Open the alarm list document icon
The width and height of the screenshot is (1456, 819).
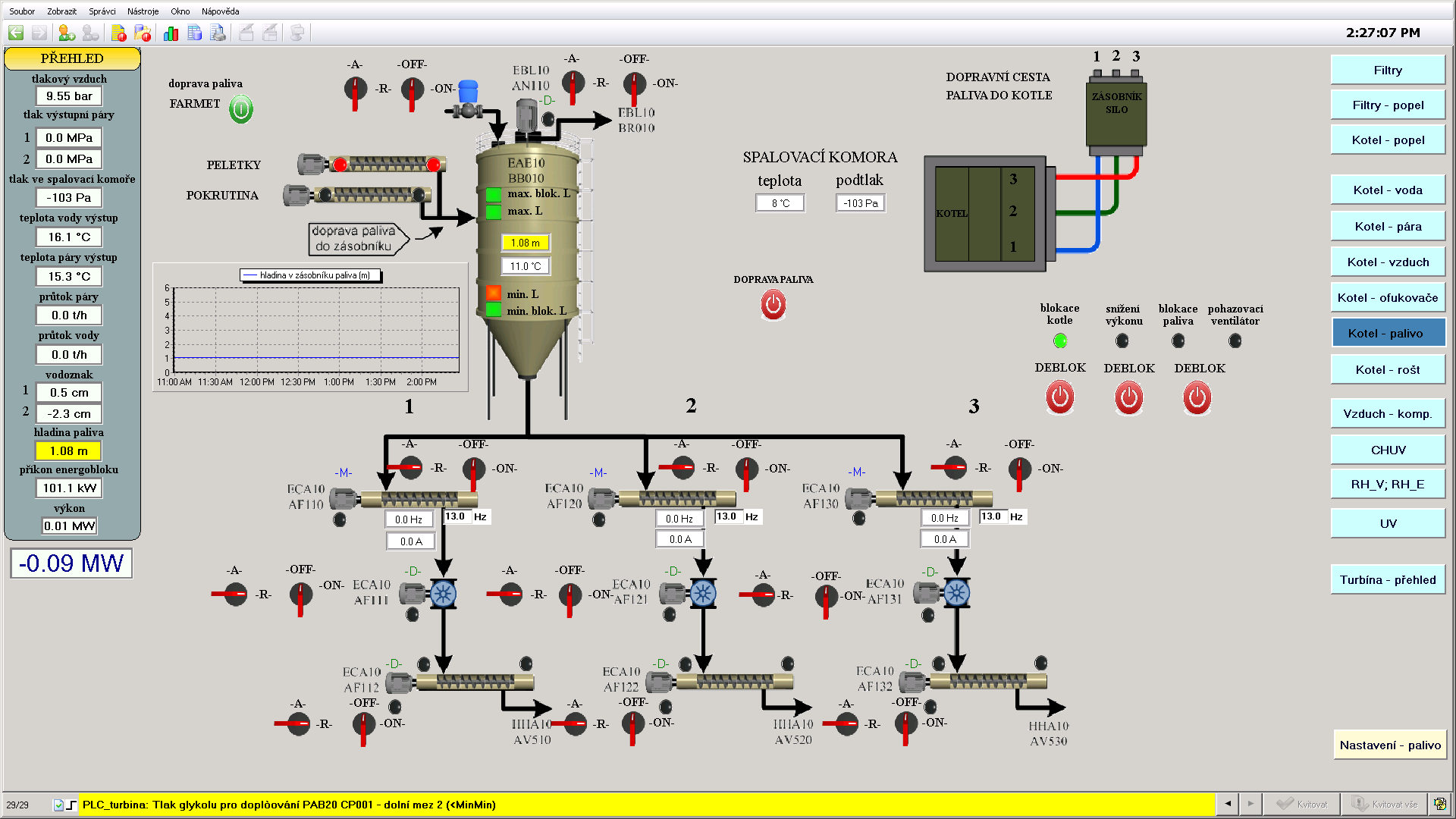coord(118,33)
